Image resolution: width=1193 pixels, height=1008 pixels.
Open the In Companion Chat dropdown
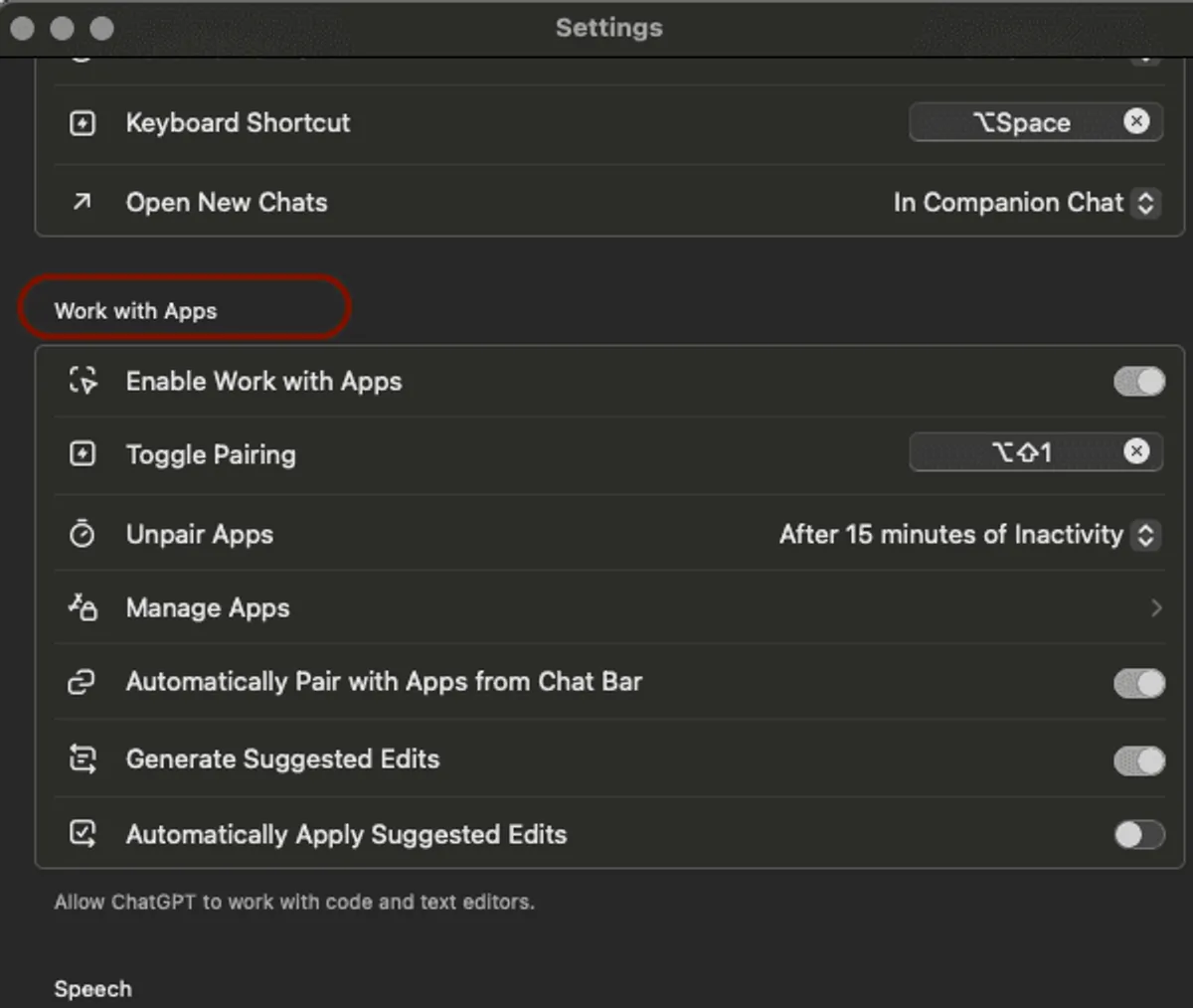tap(1025, 203)
